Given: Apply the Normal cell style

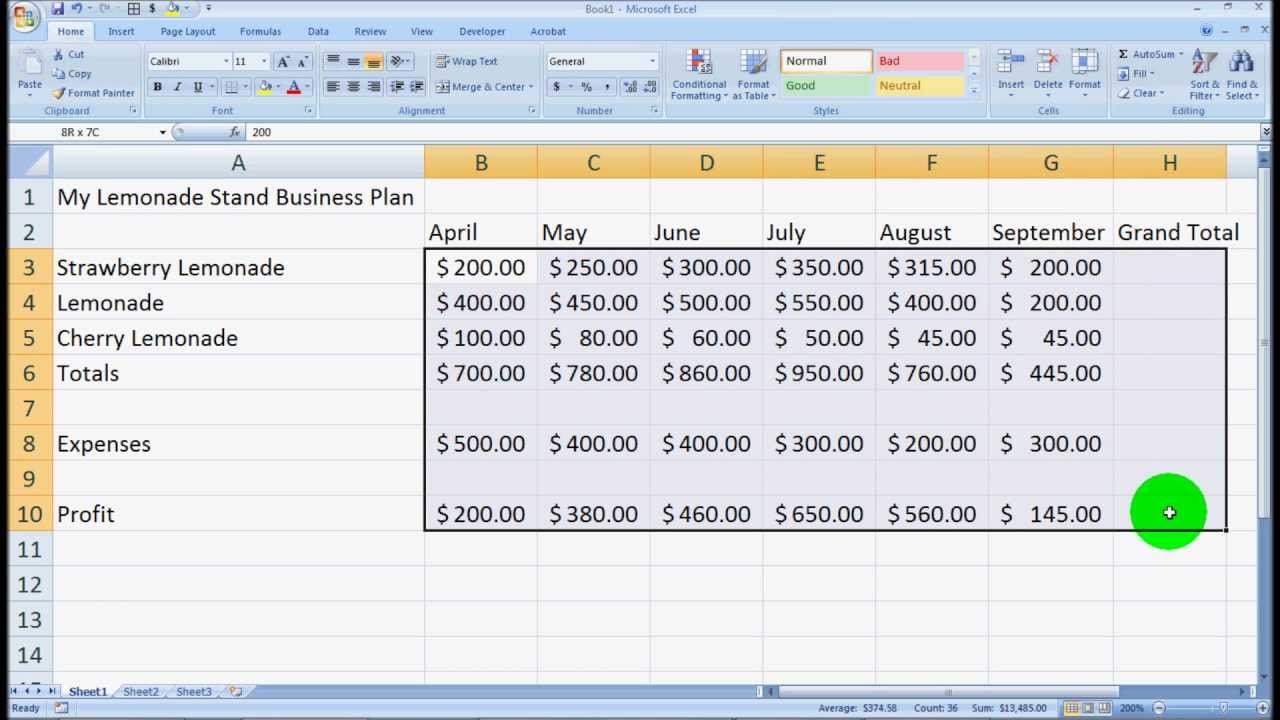Looking at the screenshot, I should coord(826,61).
